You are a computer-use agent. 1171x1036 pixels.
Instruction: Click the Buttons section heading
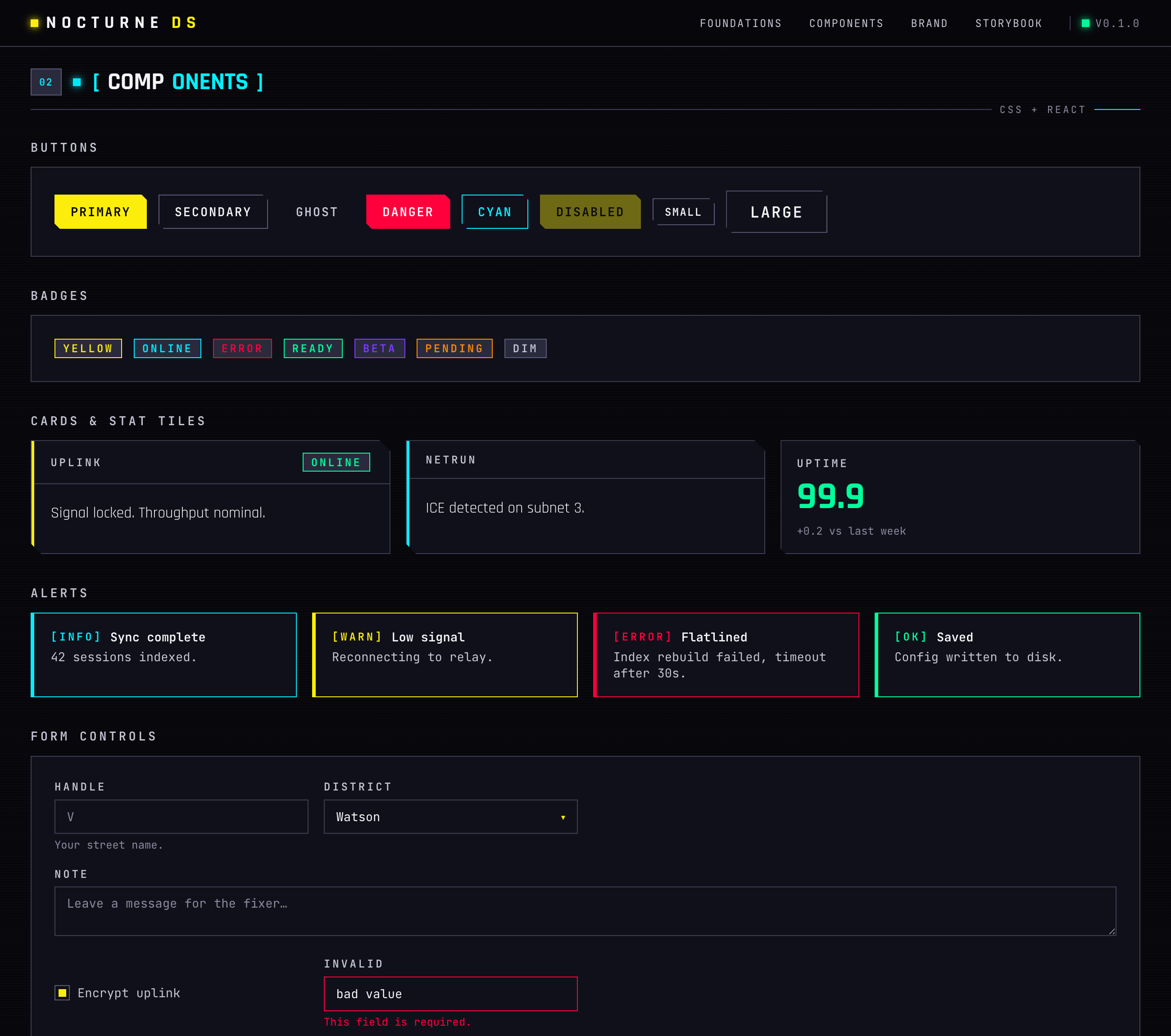point(64,148)
